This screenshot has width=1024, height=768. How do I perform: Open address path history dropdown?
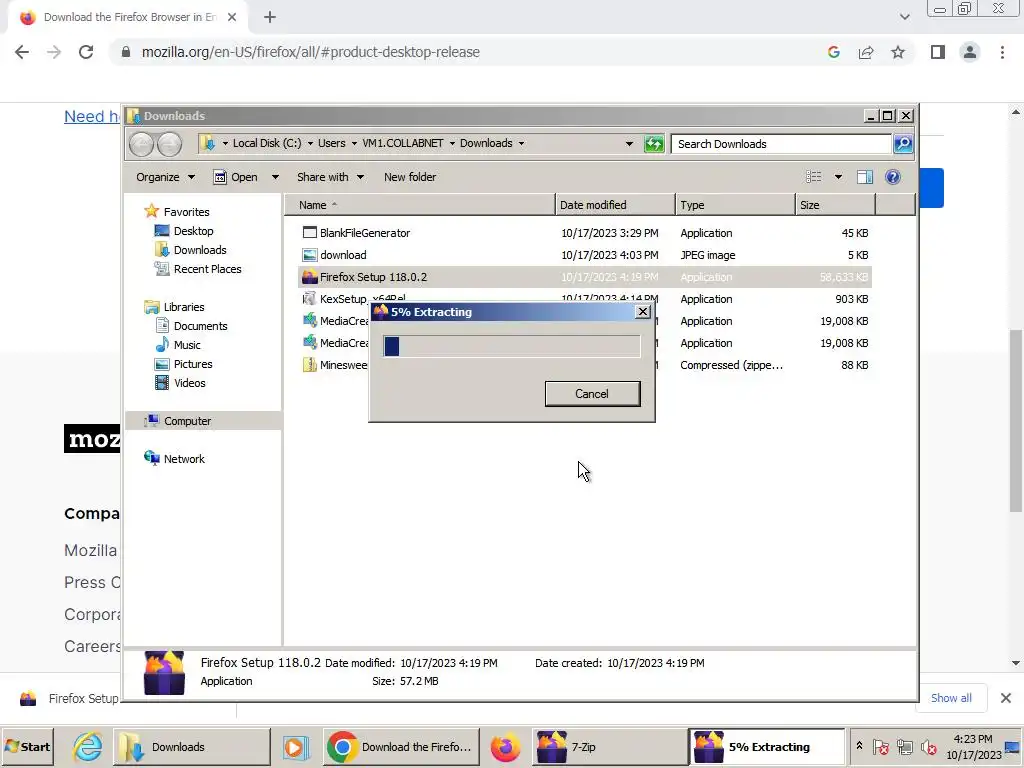tap(629, 144)
